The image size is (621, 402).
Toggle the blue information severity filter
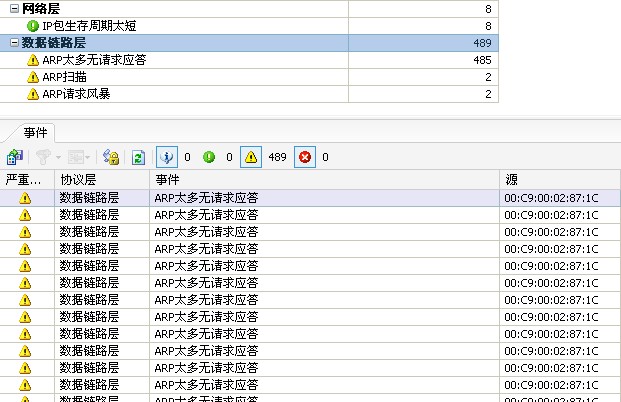pos(167,157)
